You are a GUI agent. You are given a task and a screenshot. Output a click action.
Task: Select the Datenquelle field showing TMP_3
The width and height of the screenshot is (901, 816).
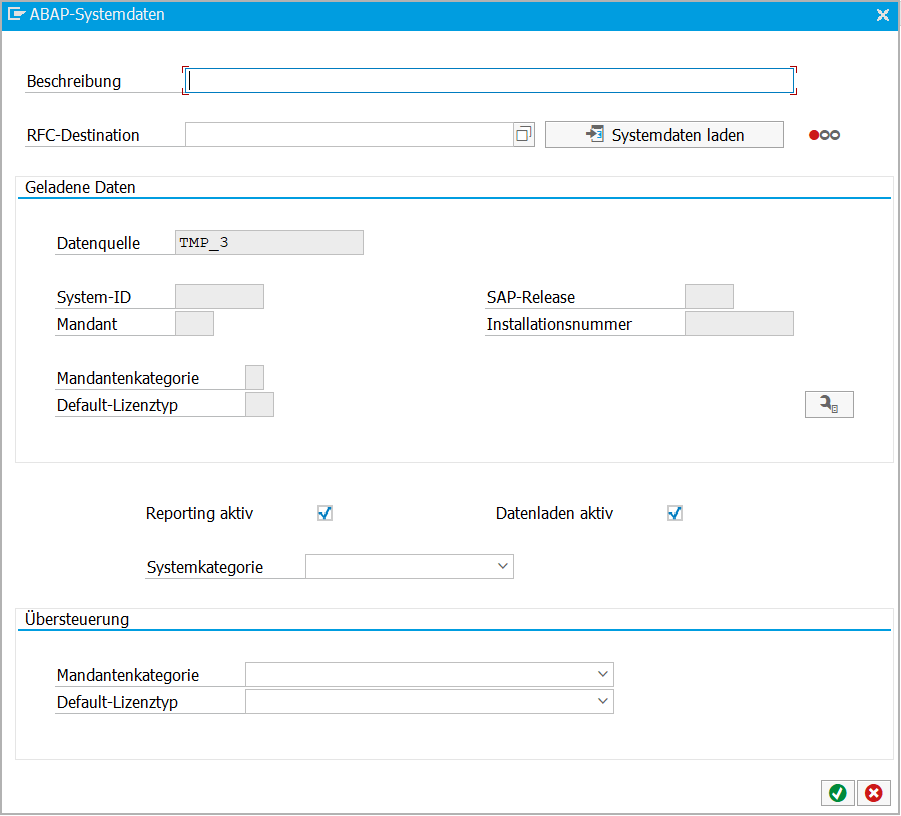(x=270, y=242)
